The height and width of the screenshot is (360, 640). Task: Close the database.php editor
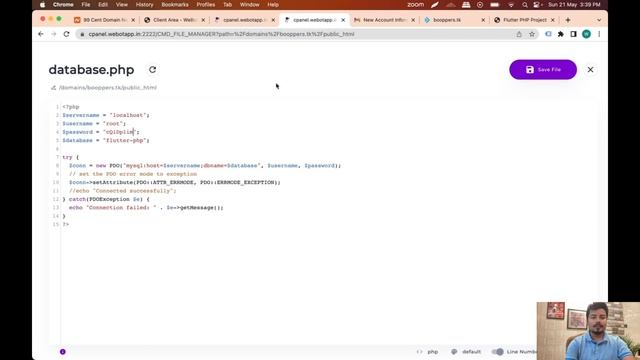point(590,70)
